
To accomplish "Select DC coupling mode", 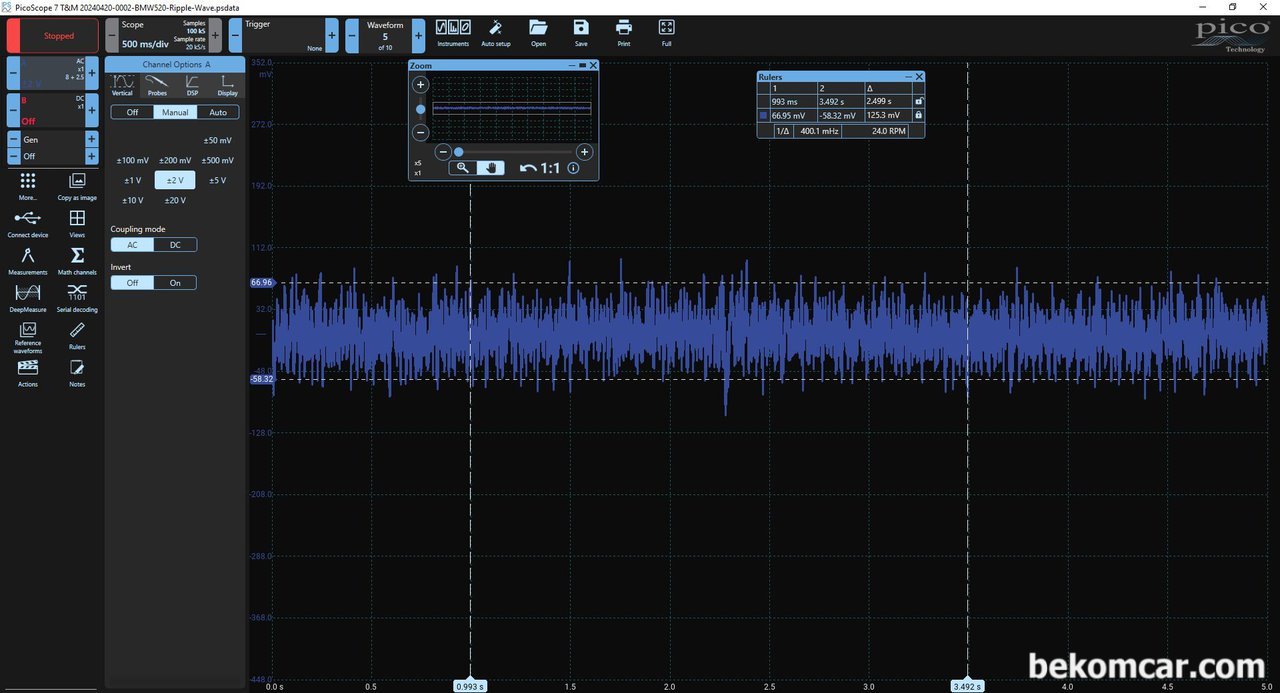I will (175, 245).
